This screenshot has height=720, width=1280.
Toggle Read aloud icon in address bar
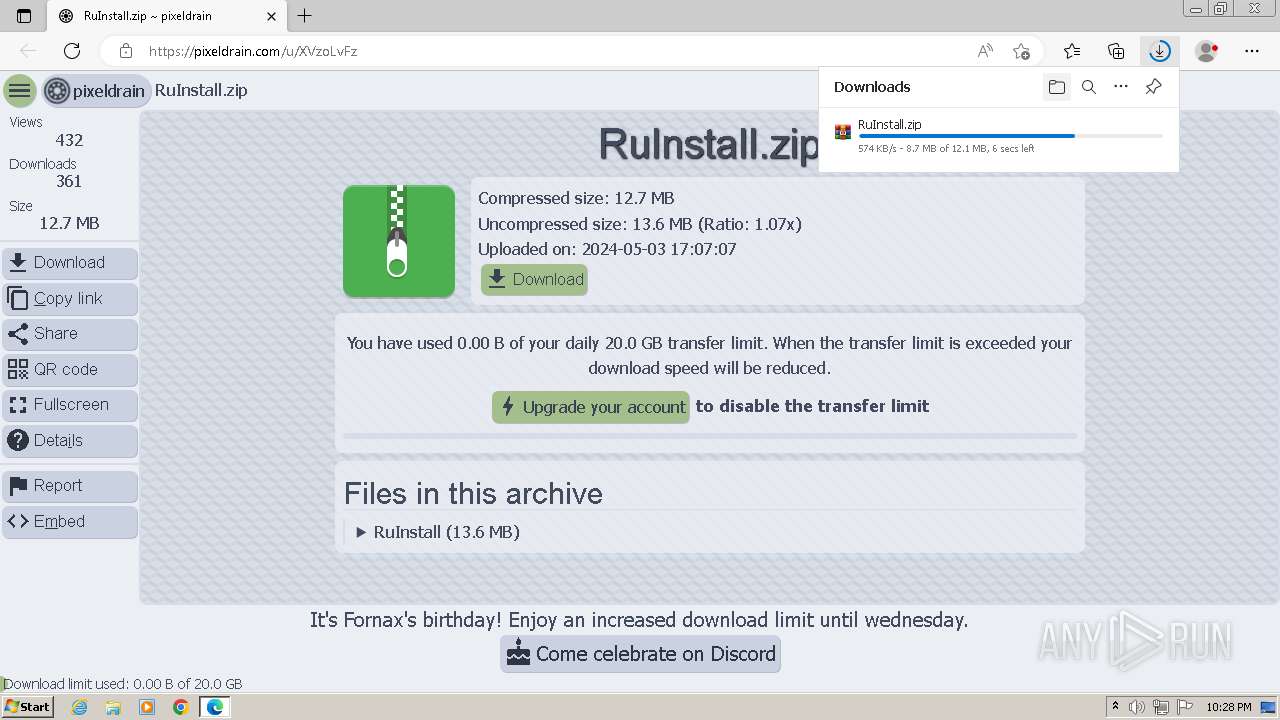pos(985,51)
